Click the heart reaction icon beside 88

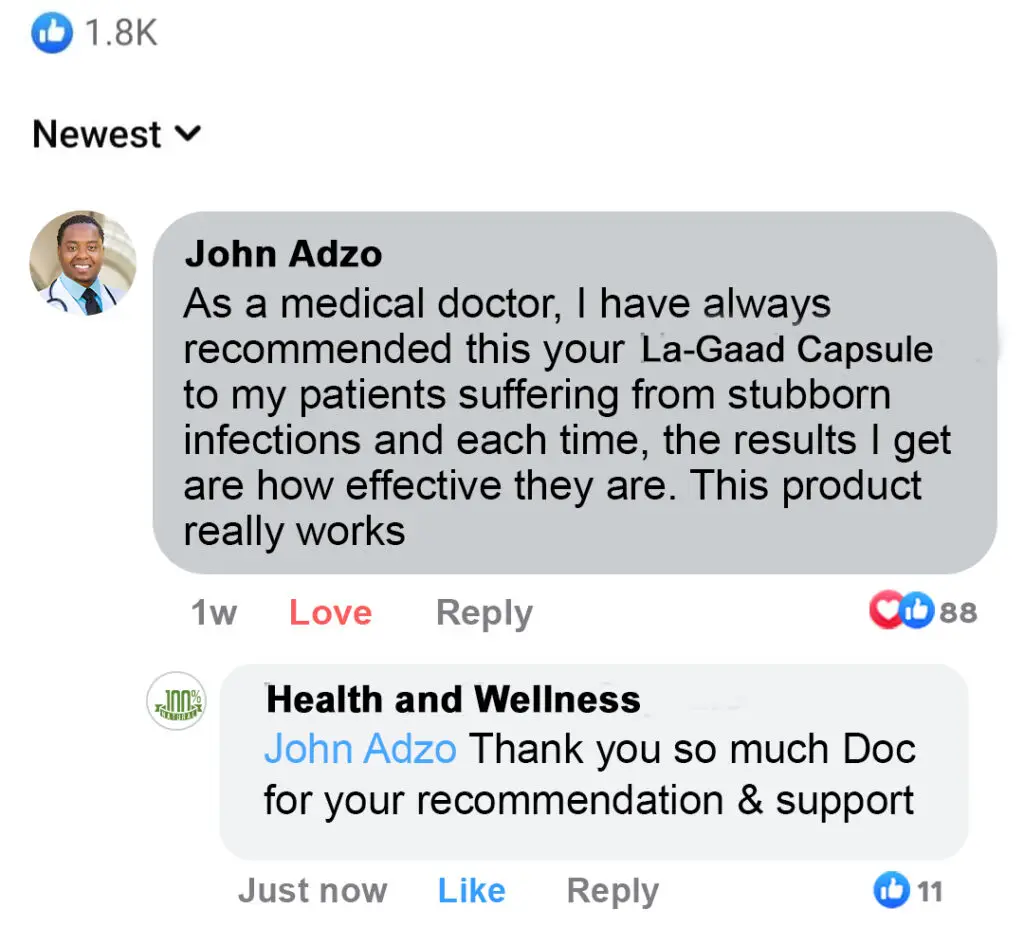[x=885, y=611]
